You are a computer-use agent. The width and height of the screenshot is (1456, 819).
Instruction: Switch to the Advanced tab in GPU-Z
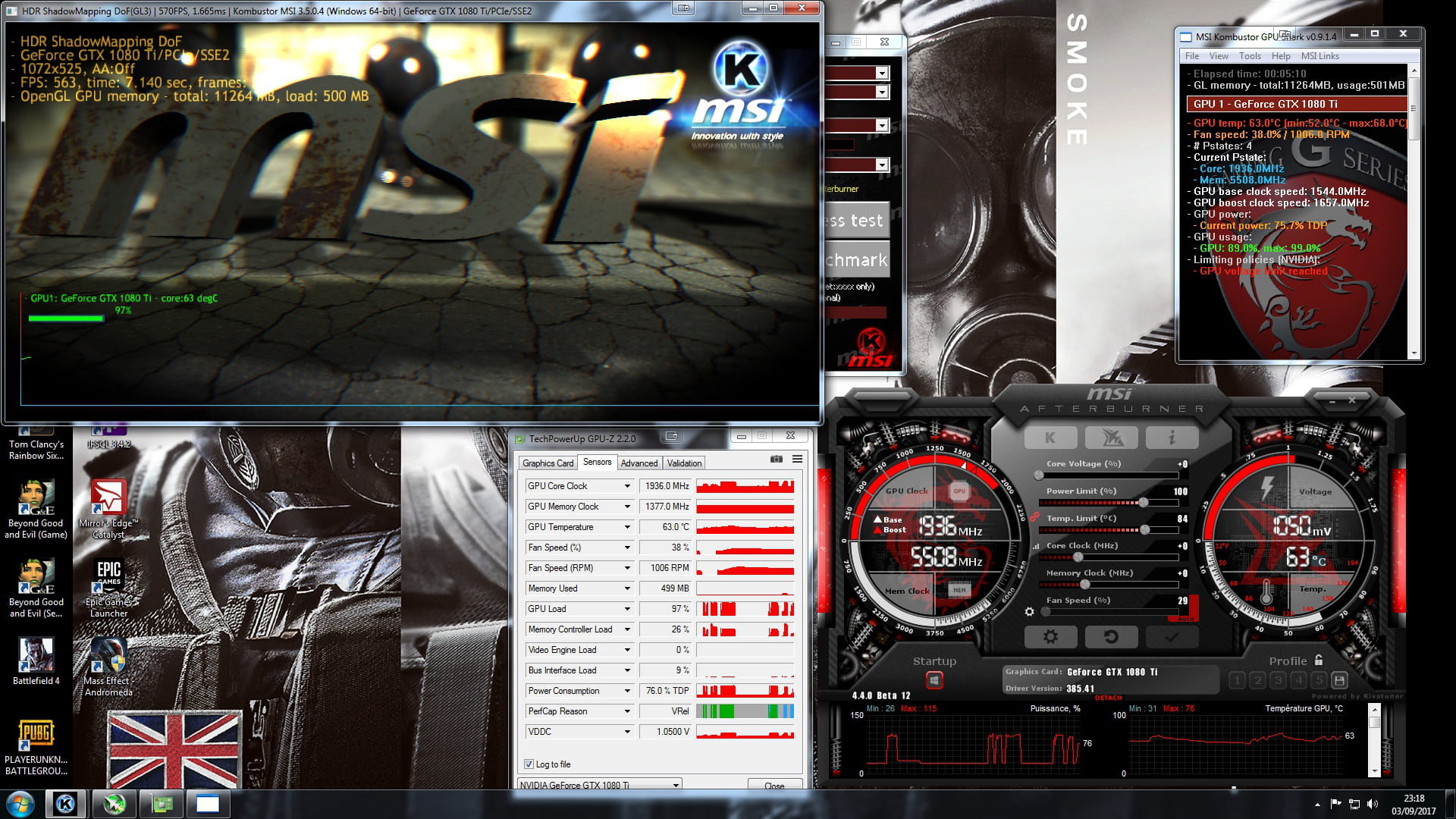click(639, 463)
